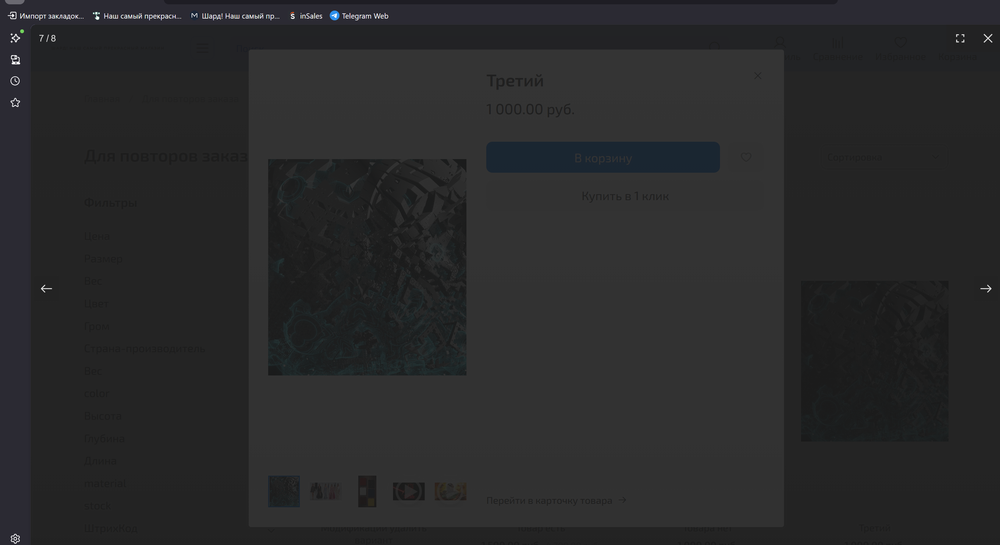Screen dimensions: 1000x545
Task: Expand the Высота filter
Action: [x=103, y=416]
